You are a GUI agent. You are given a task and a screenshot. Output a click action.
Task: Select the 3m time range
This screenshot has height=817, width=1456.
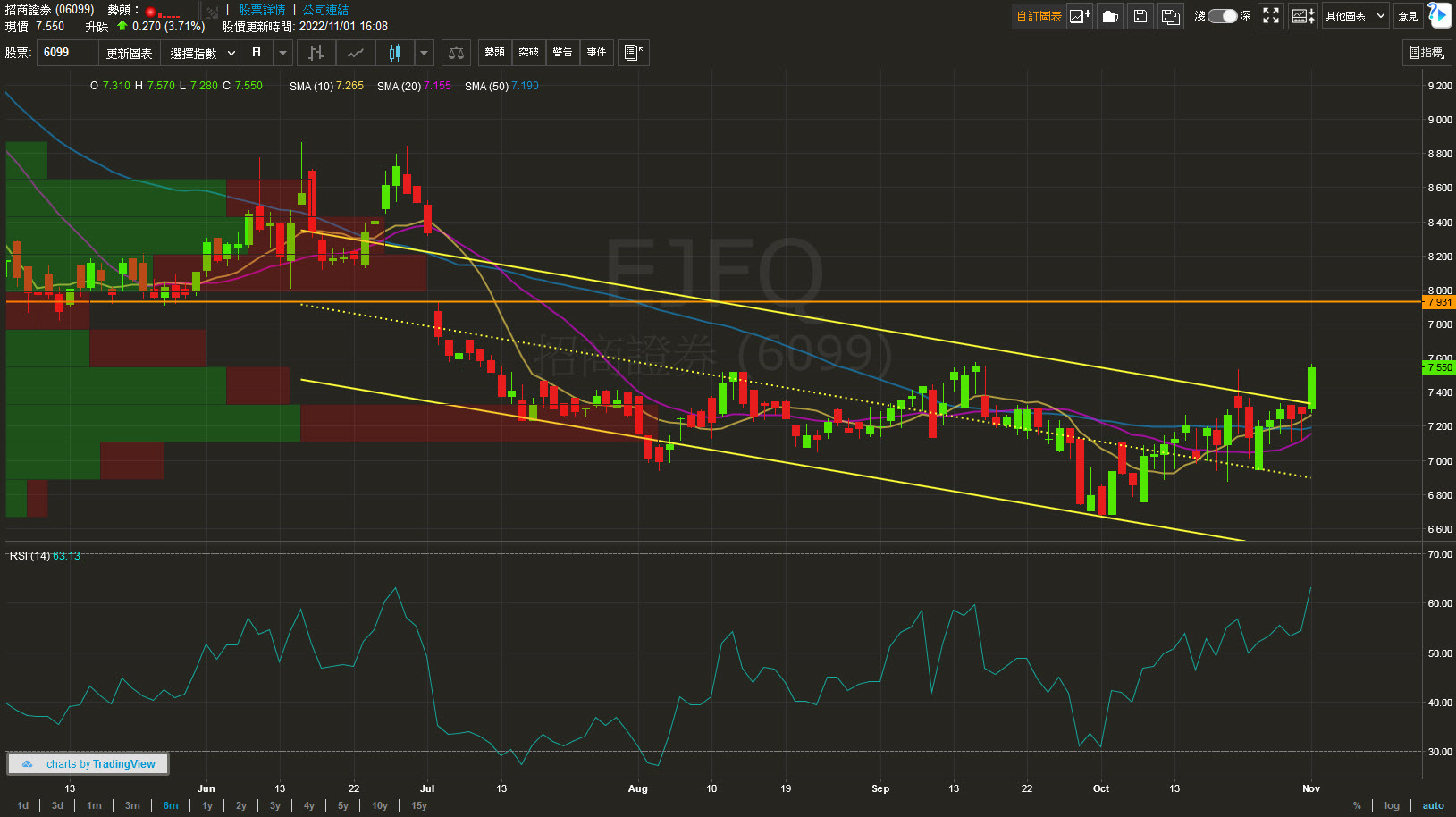click(132, 805)
